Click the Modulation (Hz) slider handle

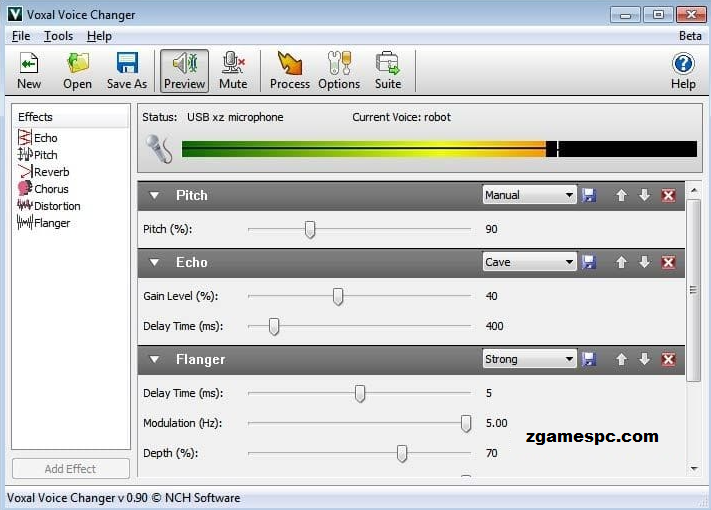click(x=466, y=423)
